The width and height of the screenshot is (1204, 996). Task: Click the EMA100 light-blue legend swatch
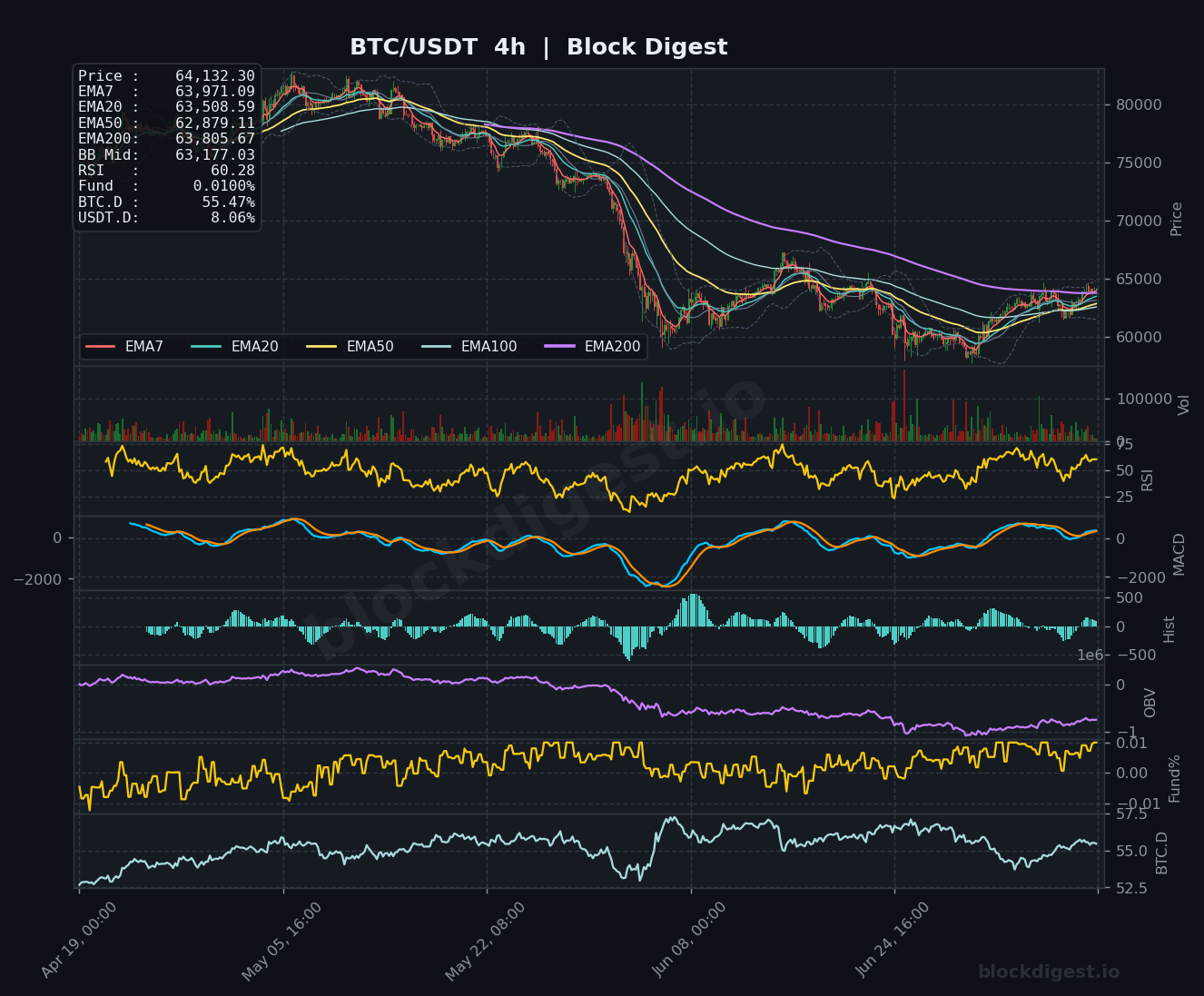(x=437, y=347)
